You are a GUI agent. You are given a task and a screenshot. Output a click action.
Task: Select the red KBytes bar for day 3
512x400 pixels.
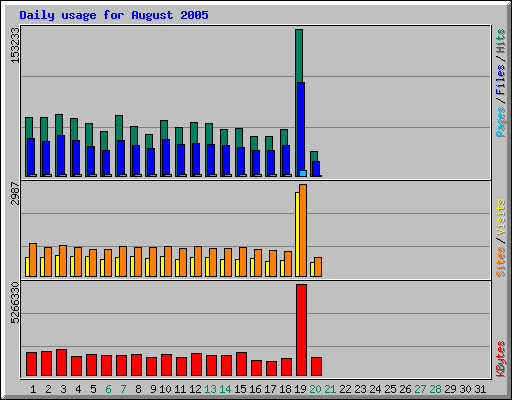[x=61, y=363]
